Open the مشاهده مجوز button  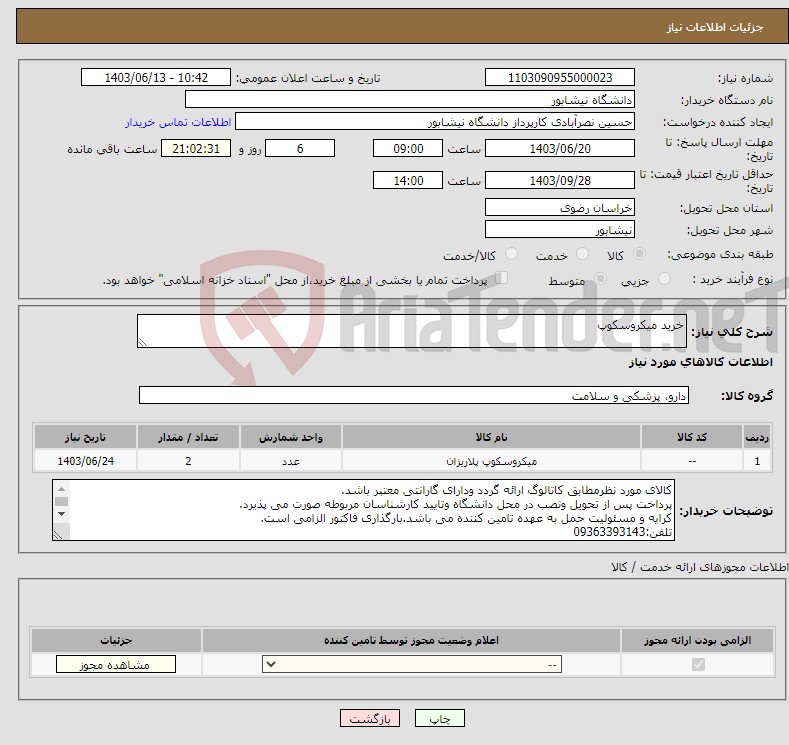click(116, 665)
